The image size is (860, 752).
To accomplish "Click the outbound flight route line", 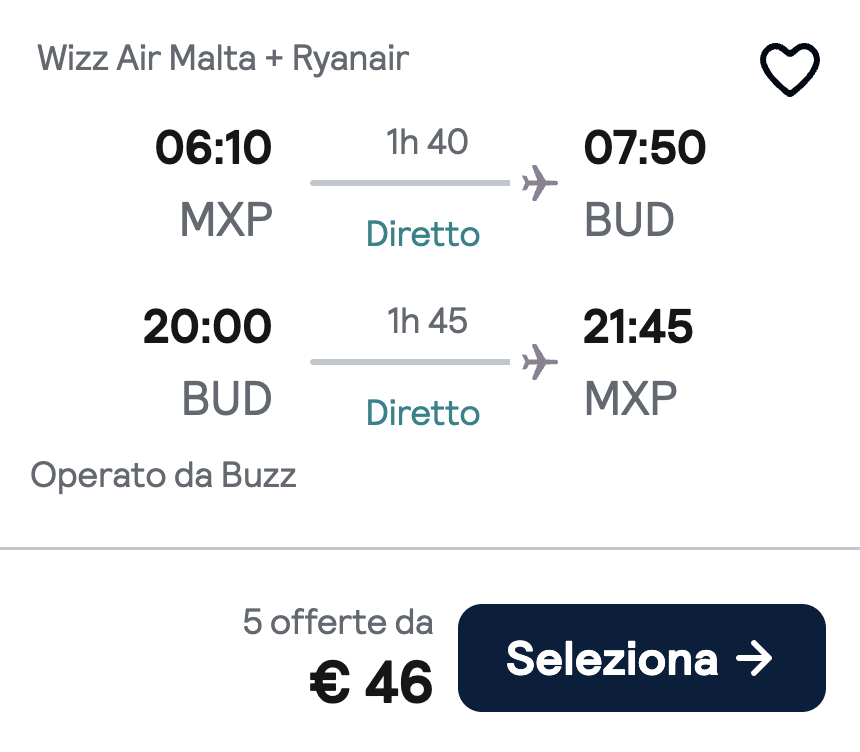I will point(410,182).
